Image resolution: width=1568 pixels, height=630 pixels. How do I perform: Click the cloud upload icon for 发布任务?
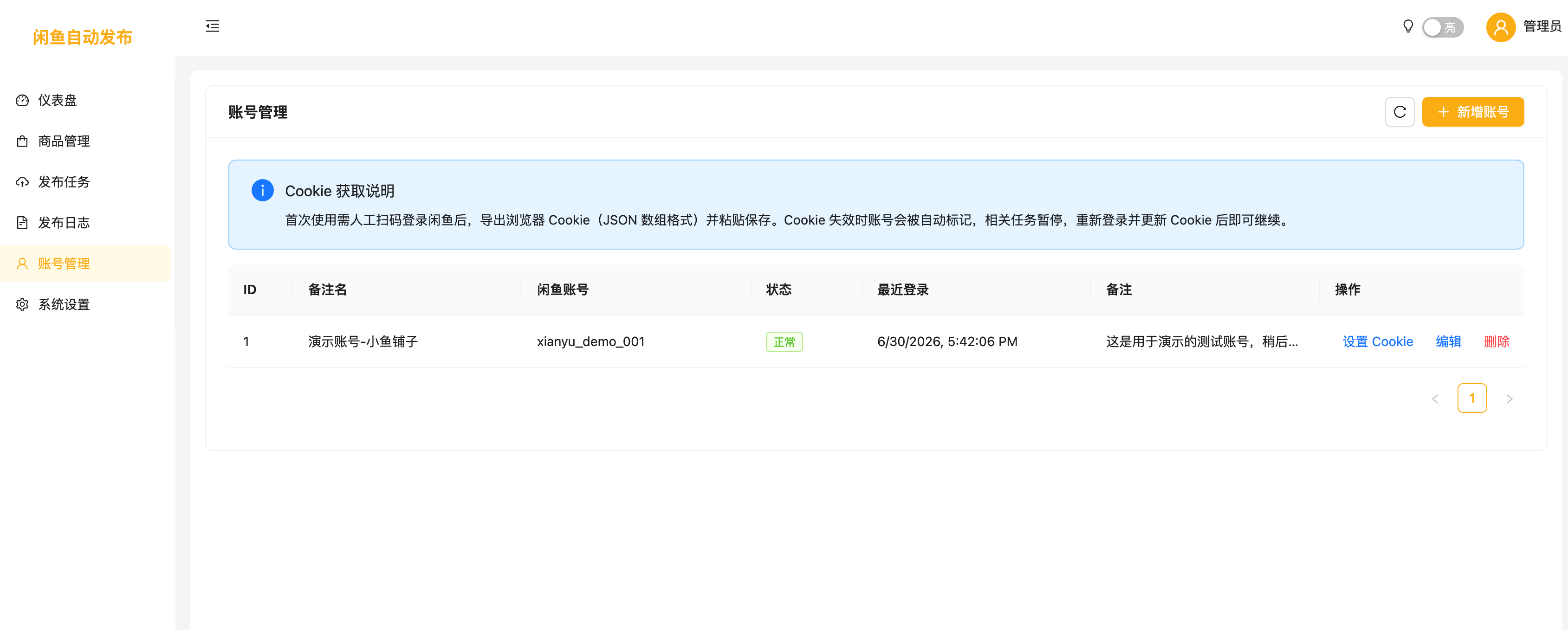point(23,182)
